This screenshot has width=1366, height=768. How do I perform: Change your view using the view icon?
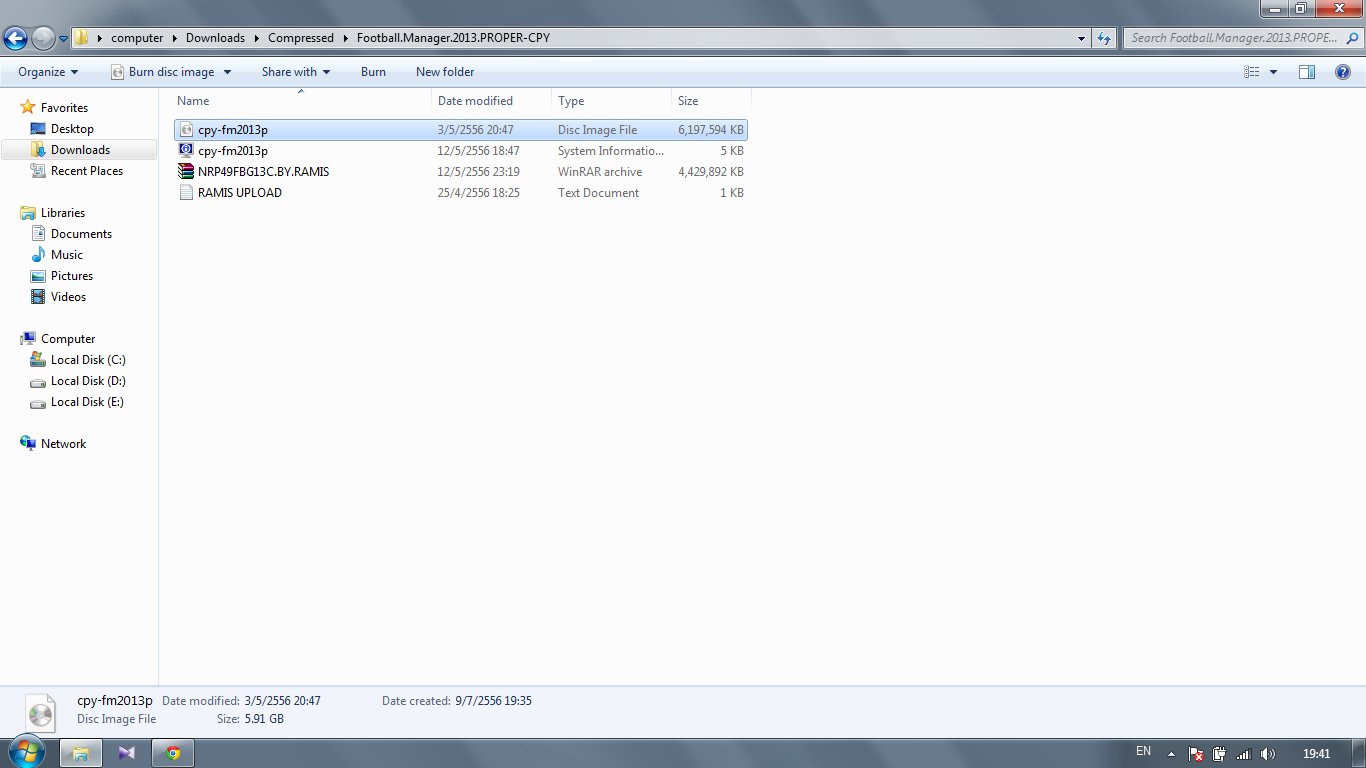pos(1252,72)
